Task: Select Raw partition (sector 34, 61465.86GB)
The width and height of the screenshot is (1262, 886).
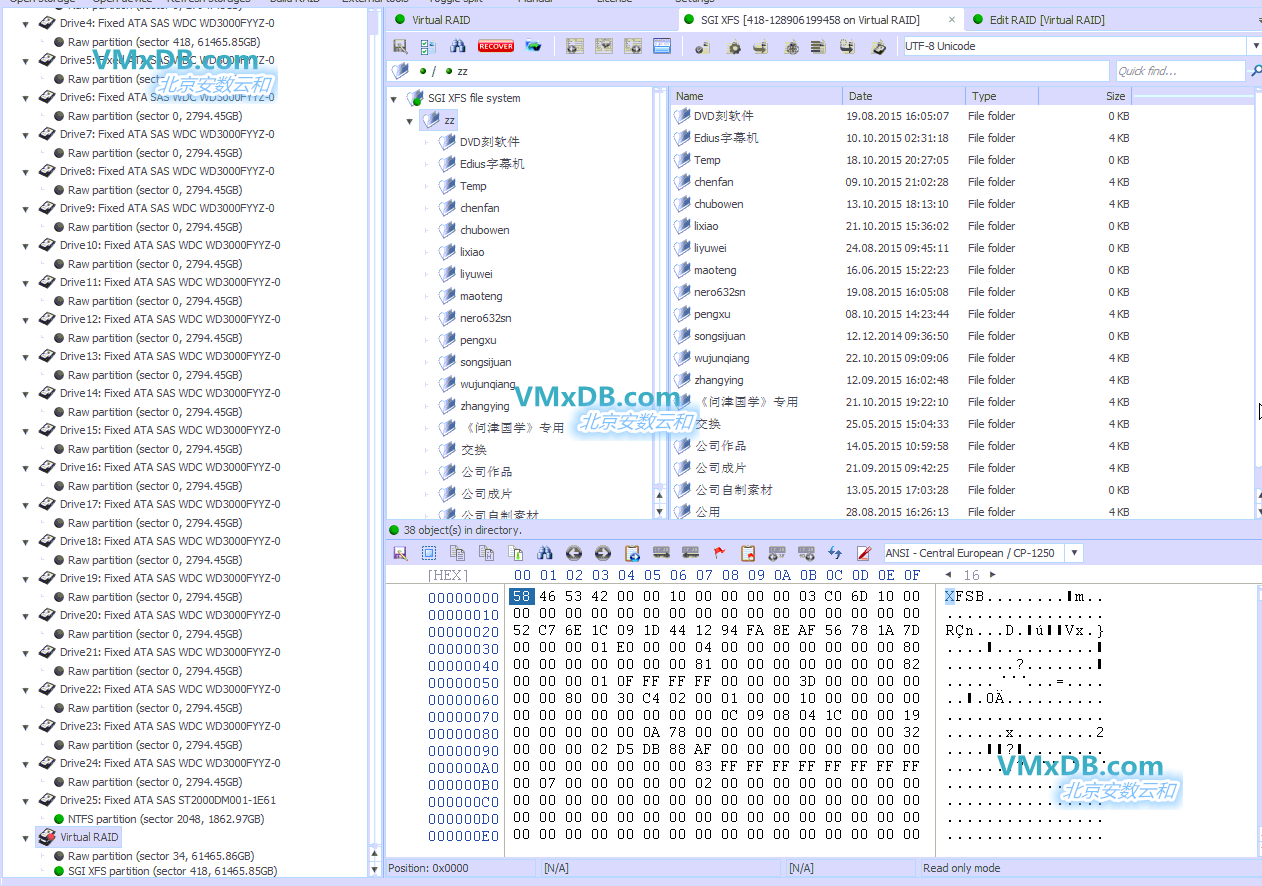Action: pos(161,856)
